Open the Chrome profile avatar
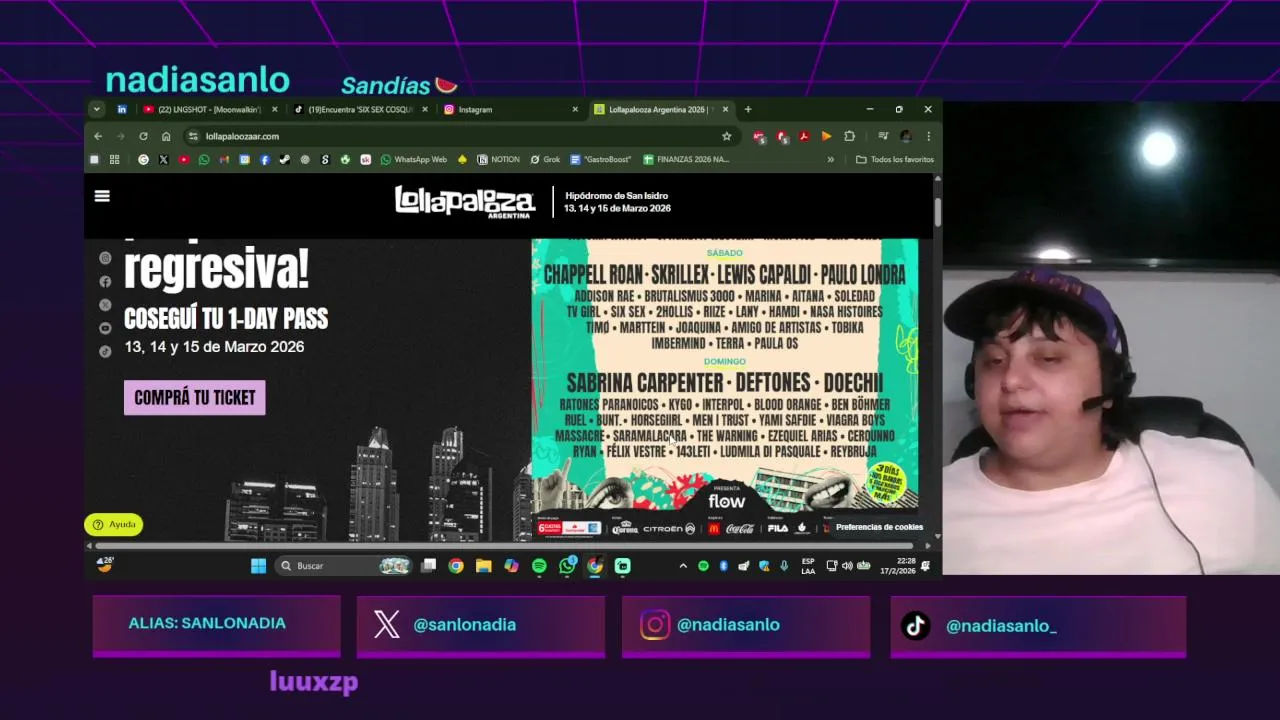The height and width of the screenshot is (720, 1280). click(905, 136)
